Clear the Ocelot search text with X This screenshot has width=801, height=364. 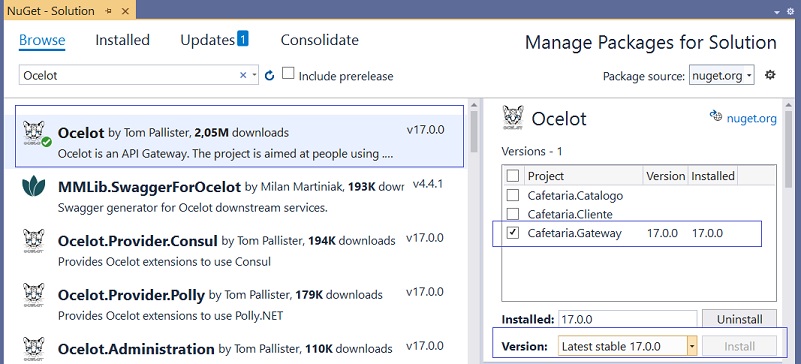pos(243,75)
